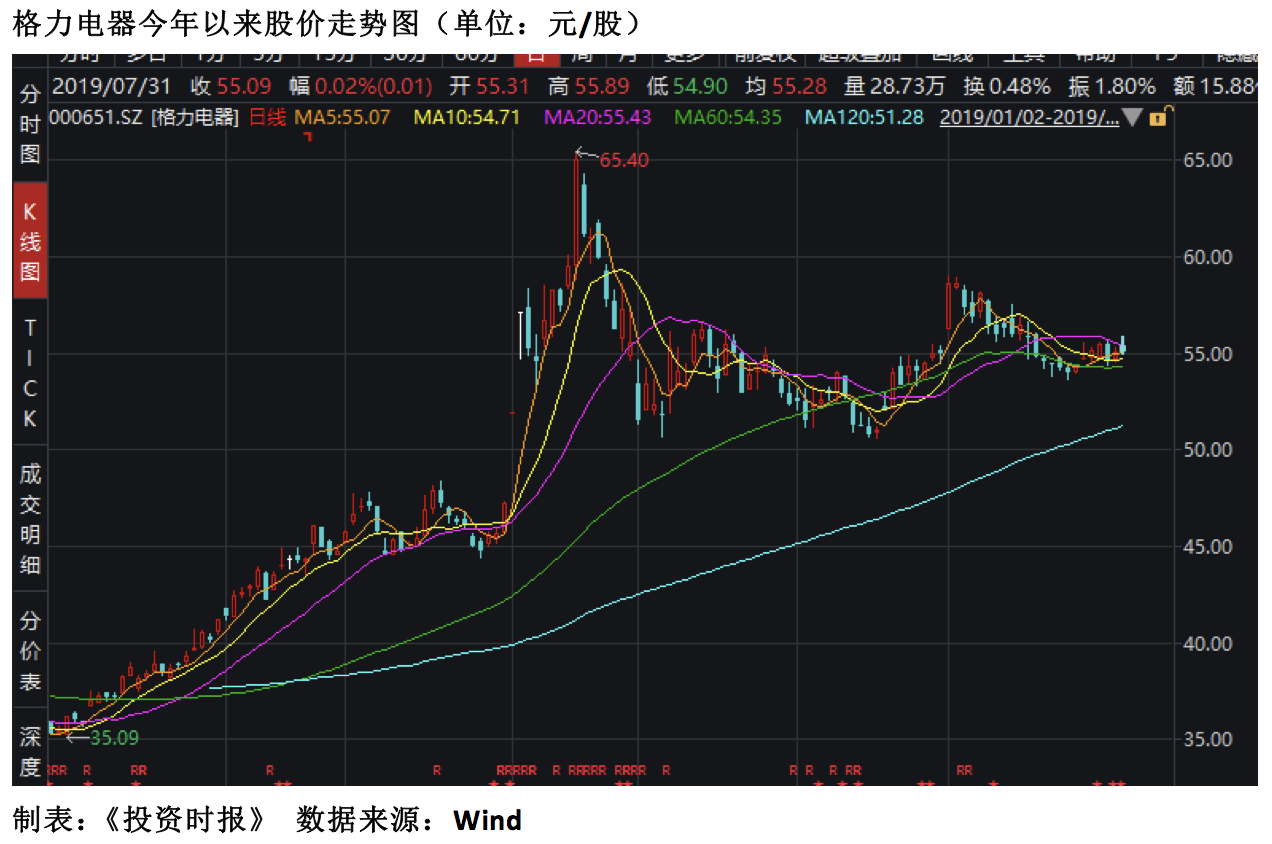Toggle 前复权 price adjustment mode
The image size is (1272, 844).
[x=763, y=55]
